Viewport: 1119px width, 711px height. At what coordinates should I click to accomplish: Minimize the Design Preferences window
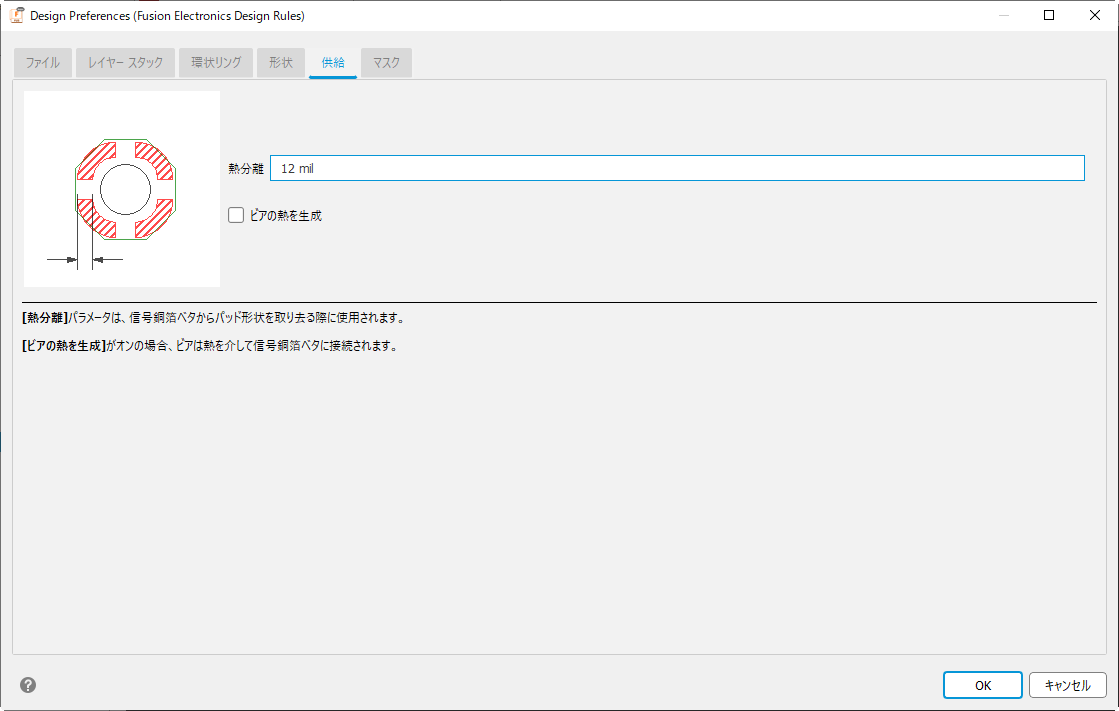[x=1003, y=15]
